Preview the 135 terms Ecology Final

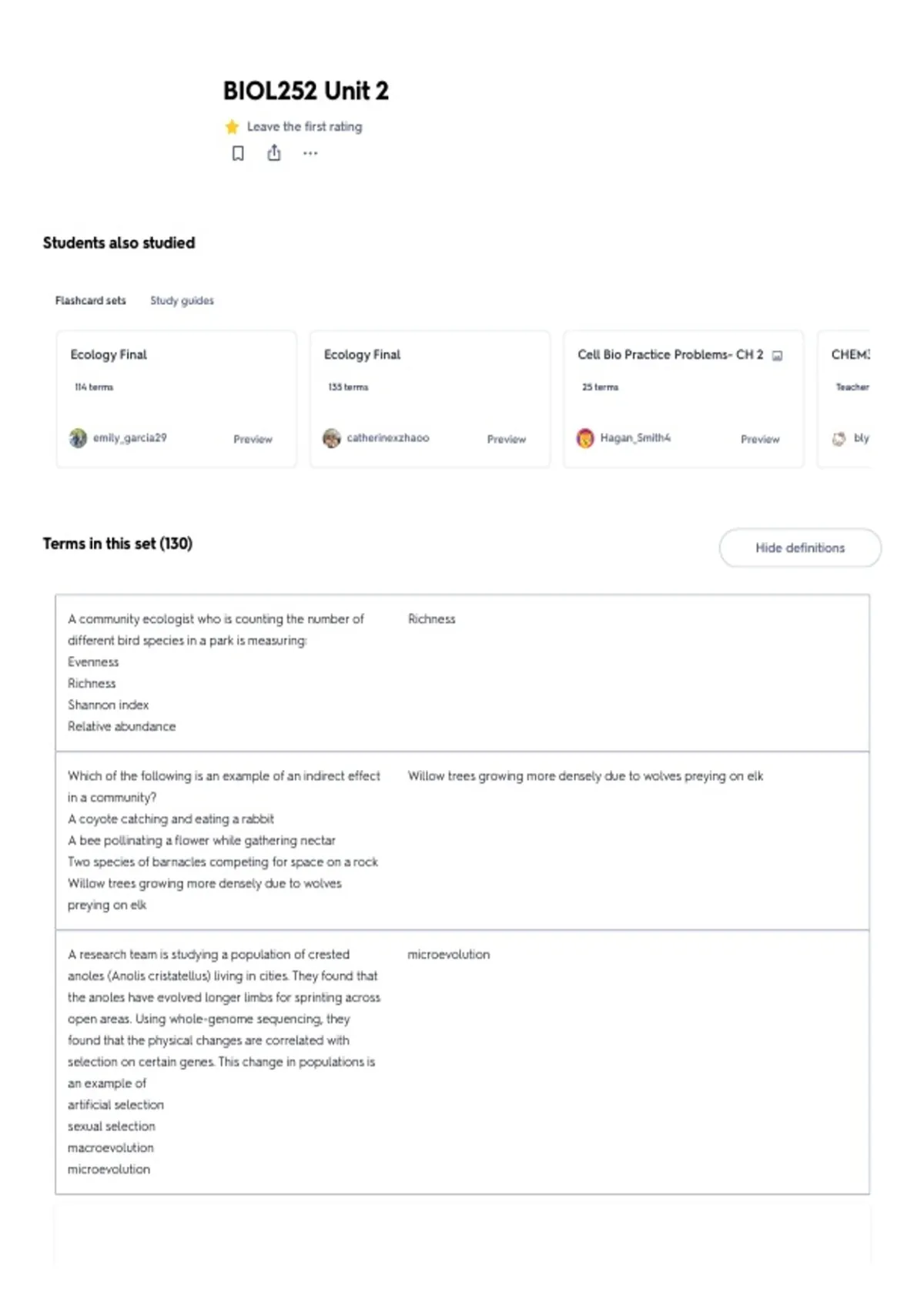tap(506, 439)
